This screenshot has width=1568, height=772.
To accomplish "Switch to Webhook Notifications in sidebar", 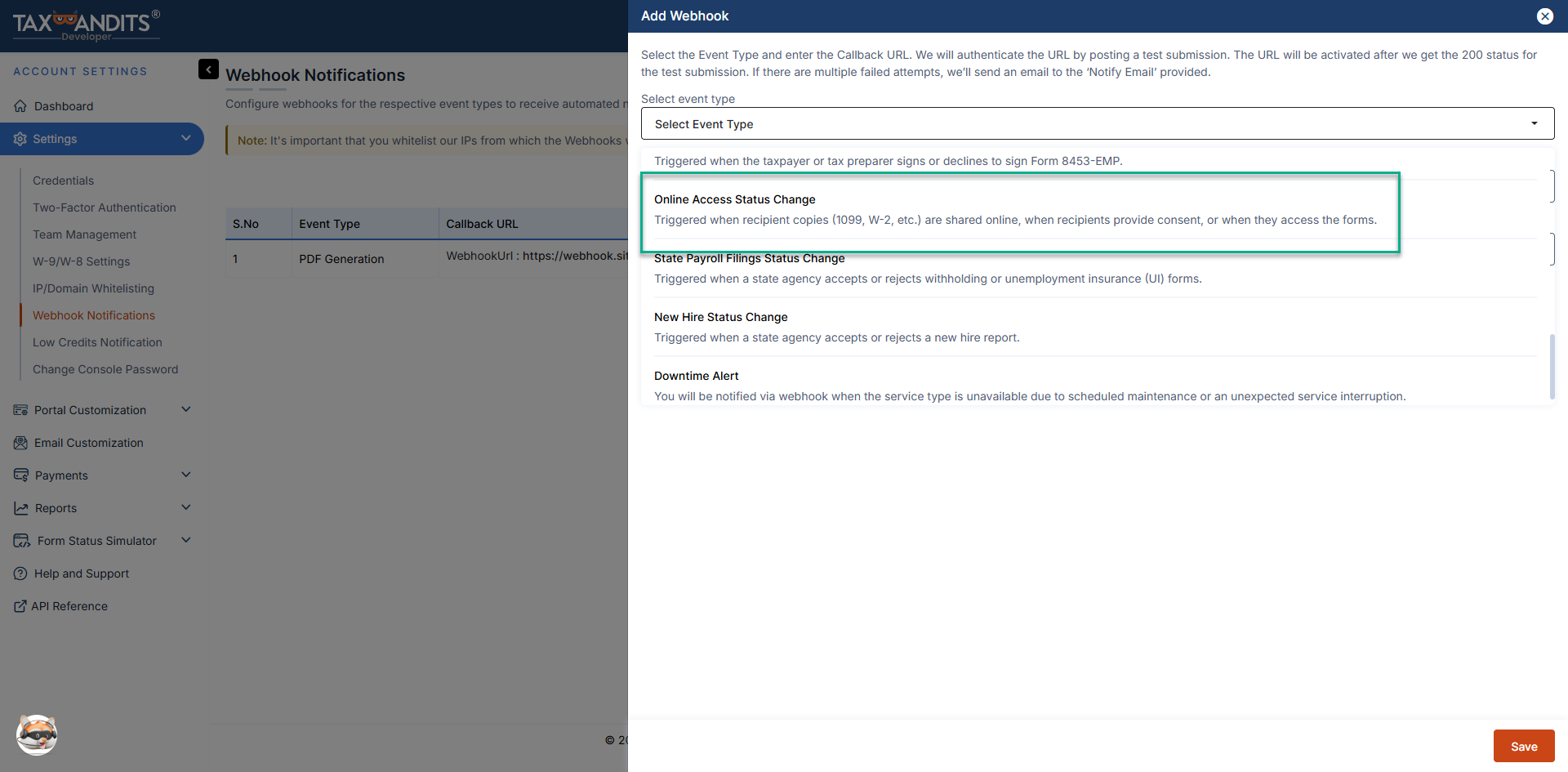I will point(93,315).
